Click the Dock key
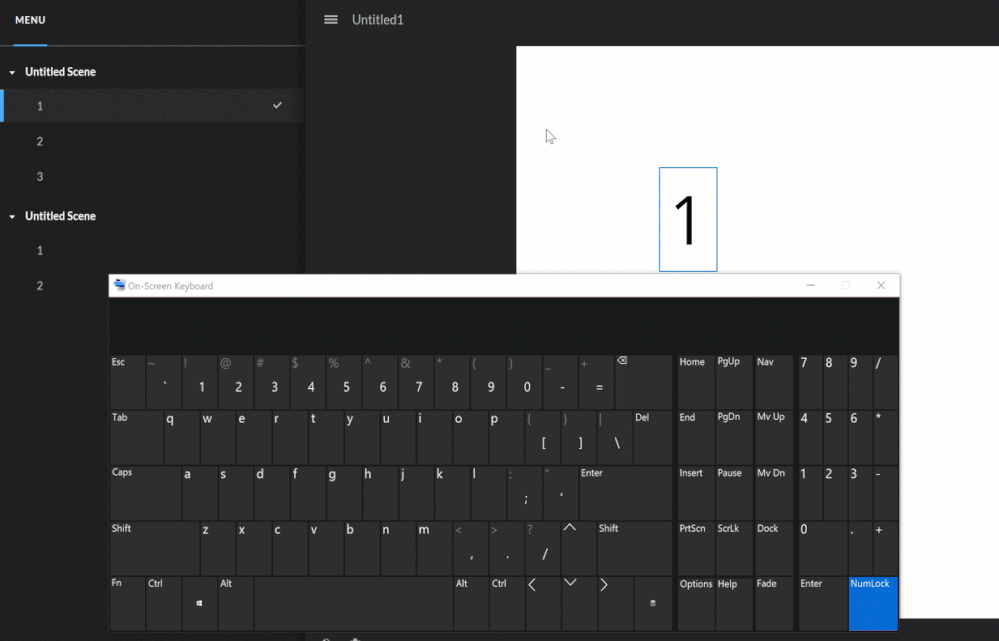Screen dimensions: 999x641 click(x=774, y=548)
